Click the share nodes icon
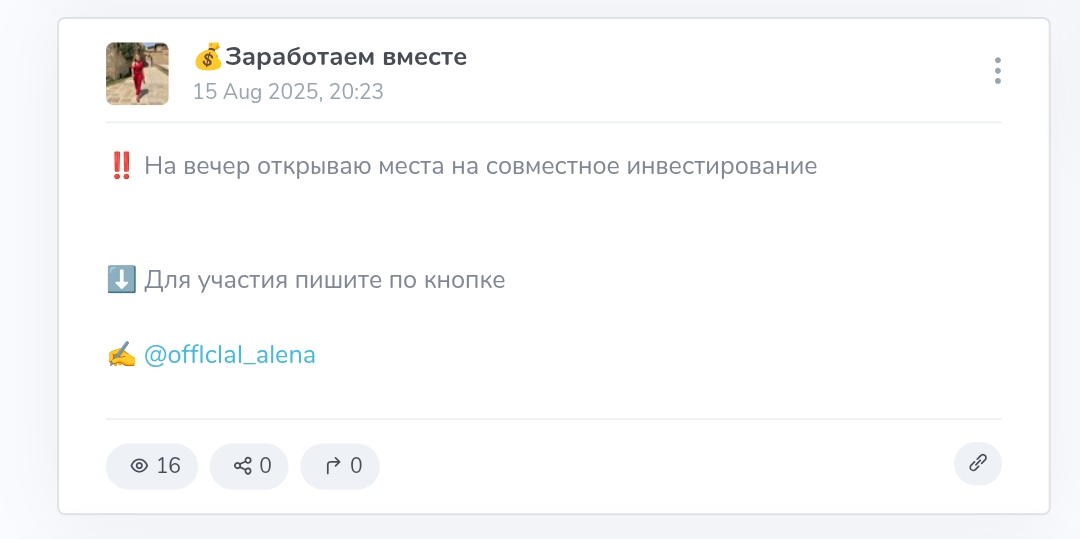 (242, 466)
